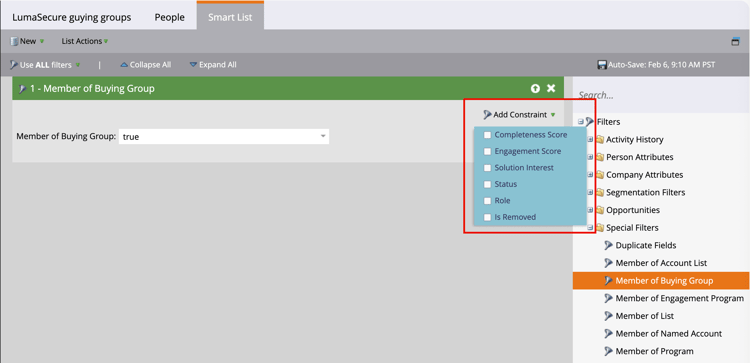This screenshot has height=363, width=750.
Task: Expand the Person Attributes tree node
Action: [591, 157]
